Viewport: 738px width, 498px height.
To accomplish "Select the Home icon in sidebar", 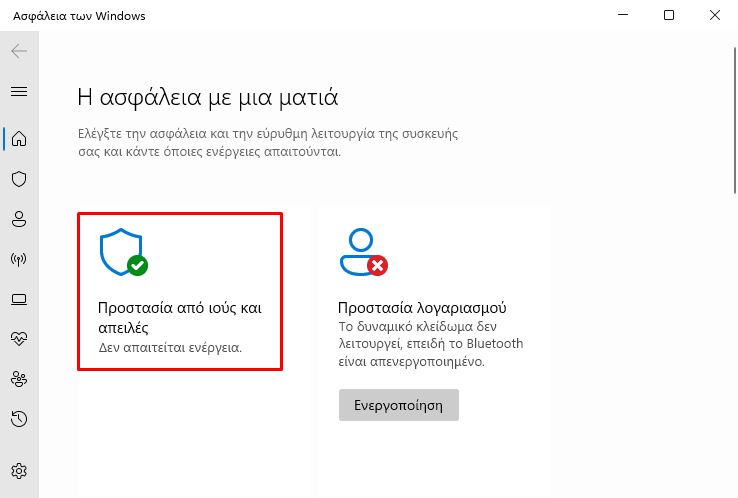I will tap(19, 139).
